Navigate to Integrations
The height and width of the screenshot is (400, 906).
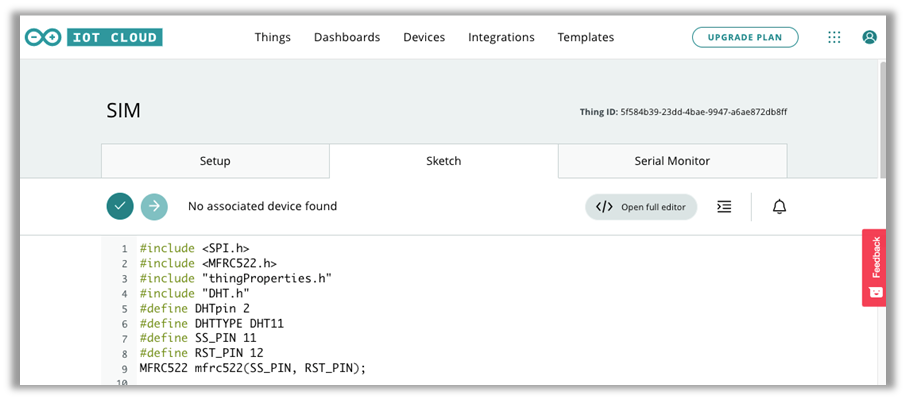click(x=501, y=37)
